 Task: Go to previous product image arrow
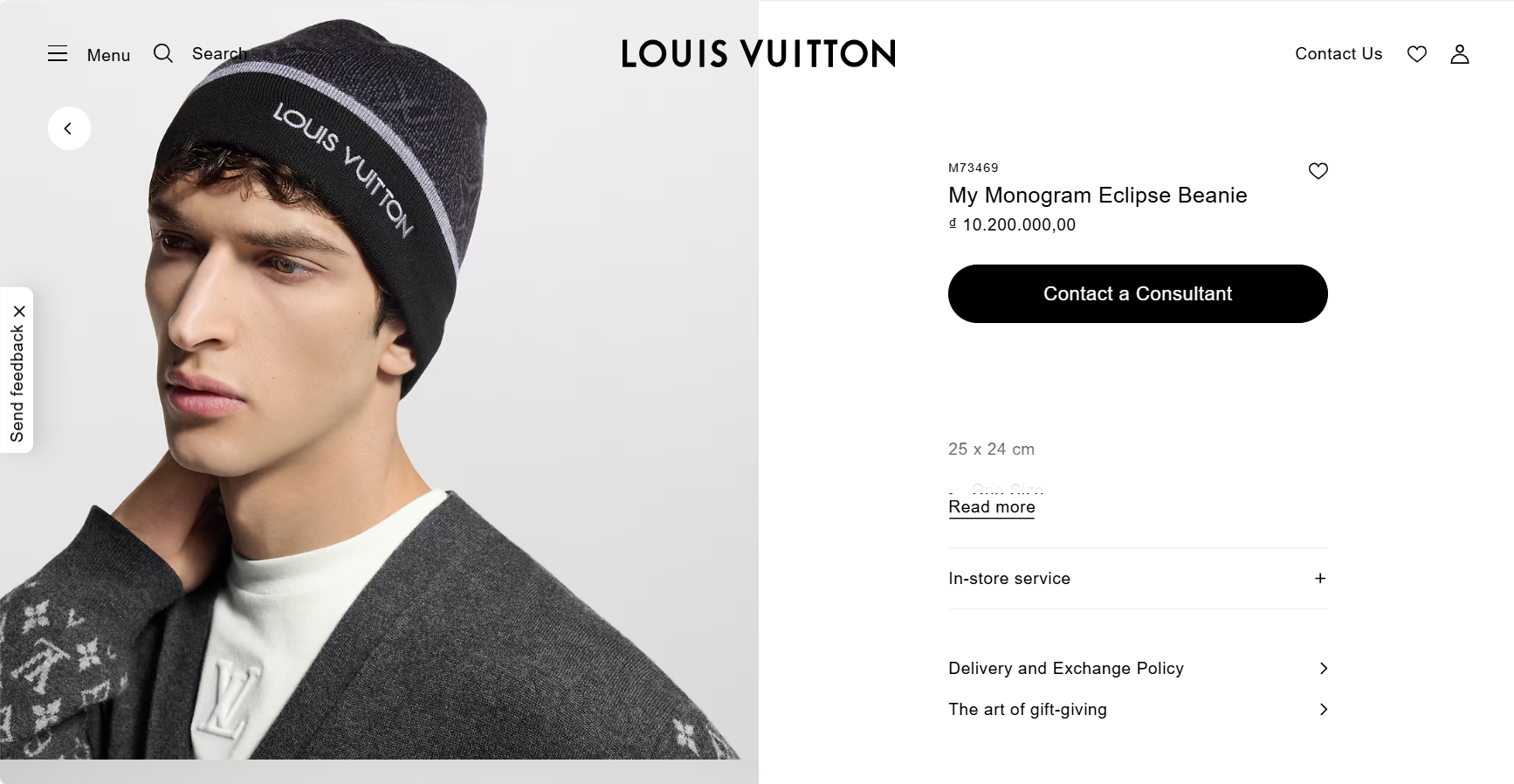[69, 128]
